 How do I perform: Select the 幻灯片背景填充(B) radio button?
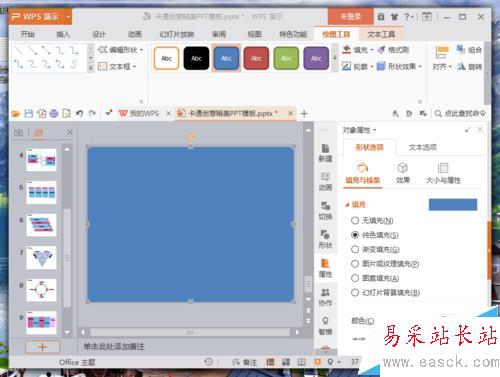pyautogui.click(x=355, y=293)
